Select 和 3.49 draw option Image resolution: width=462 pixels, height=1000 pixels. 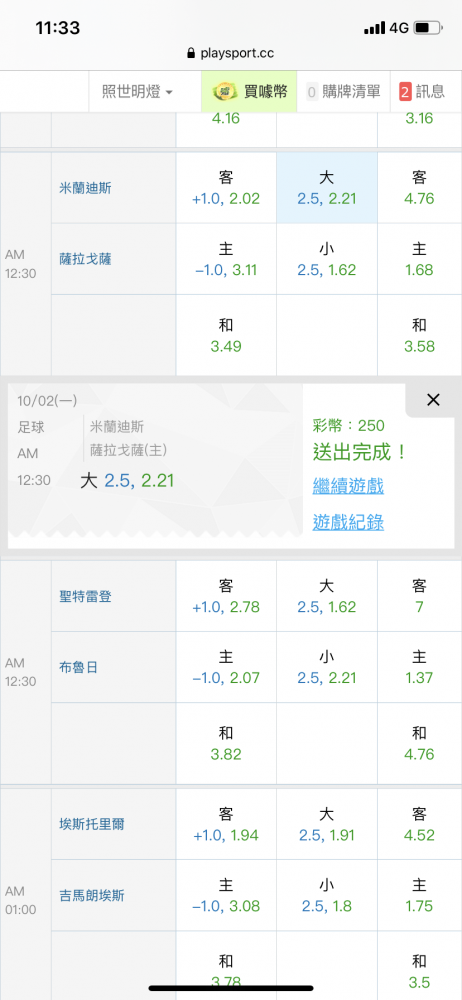pos(226,335)
